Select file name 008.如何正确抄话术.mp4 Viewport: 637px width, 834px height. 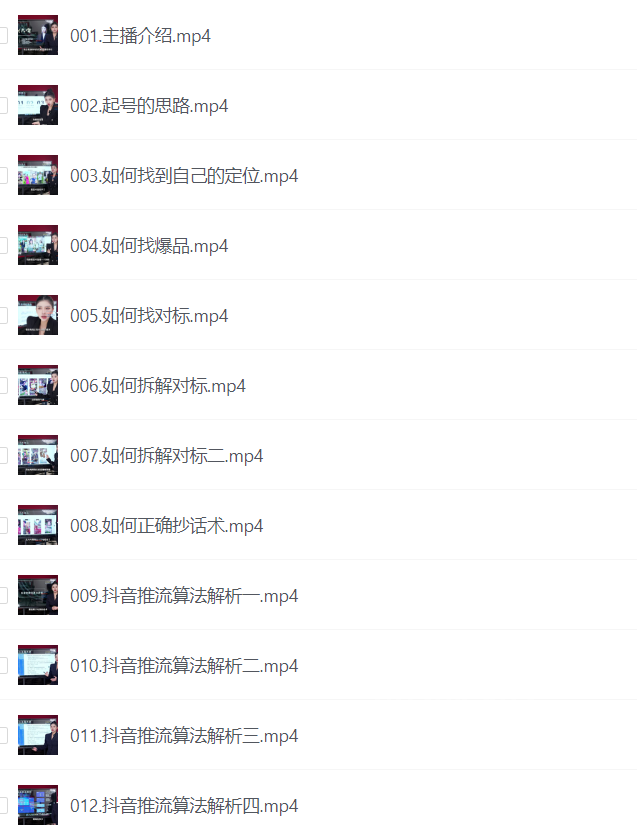pos(166,526)
